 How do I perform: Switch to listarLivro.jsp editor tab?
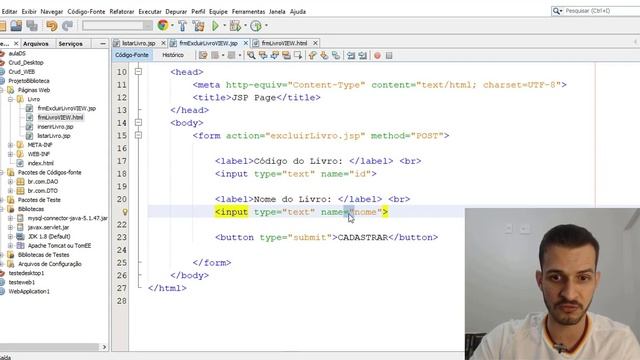138,43
